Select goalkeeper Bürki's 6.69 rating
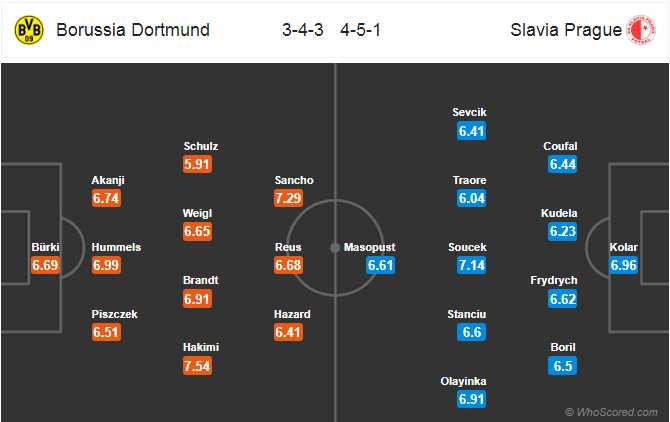 click(45, 265)
